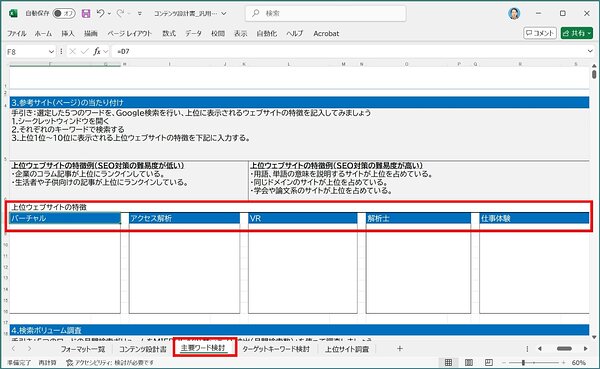
Task: Click the formula bar showing =D7
Action: (348, 51)
